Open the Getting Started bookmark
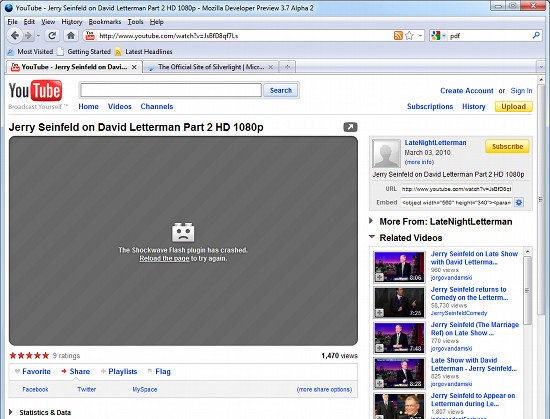This screenshot has height=419, width=550. (84, 52)
